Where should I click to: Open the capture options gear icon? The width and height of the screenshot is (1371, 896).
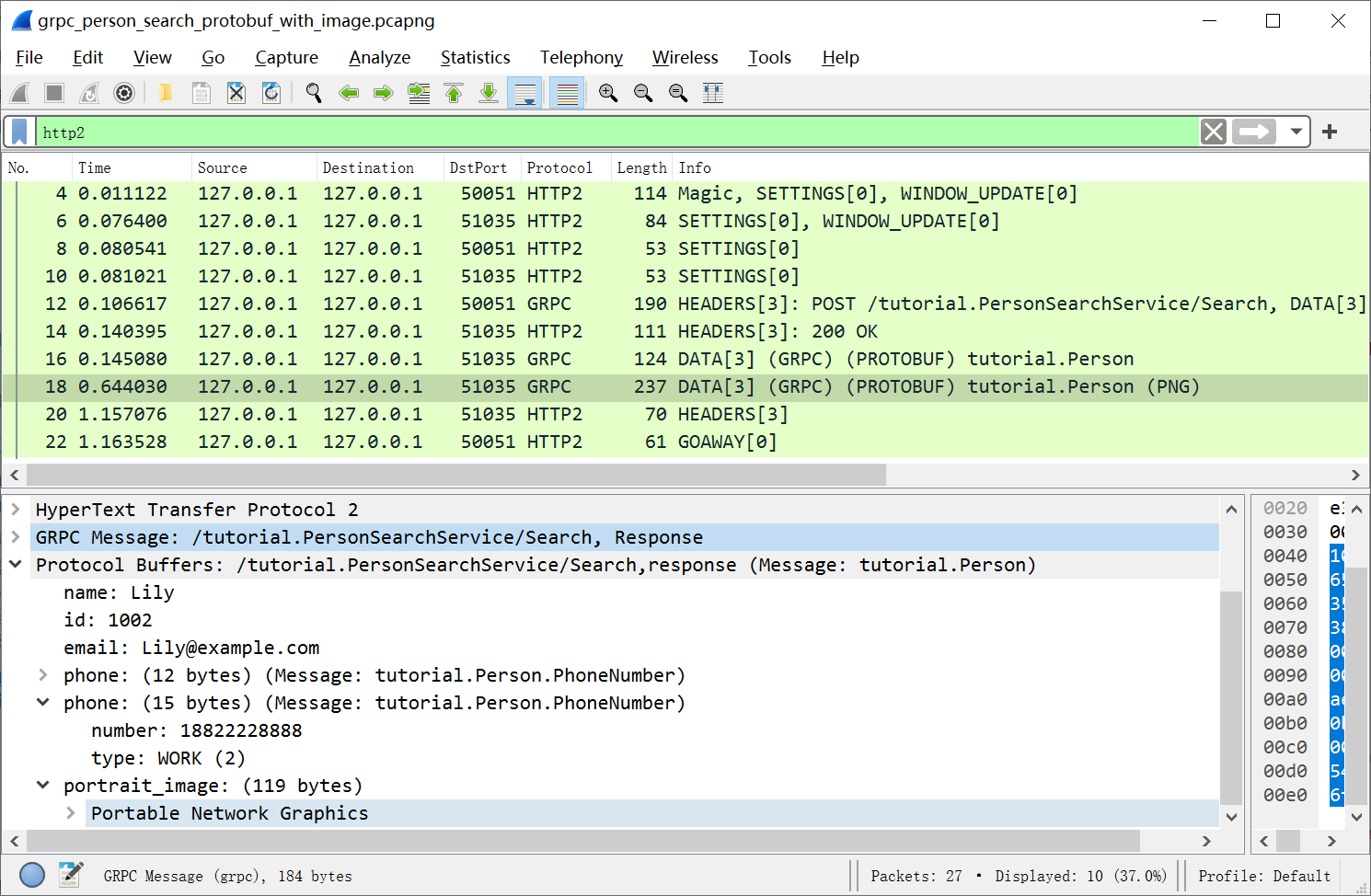point(124,92)
